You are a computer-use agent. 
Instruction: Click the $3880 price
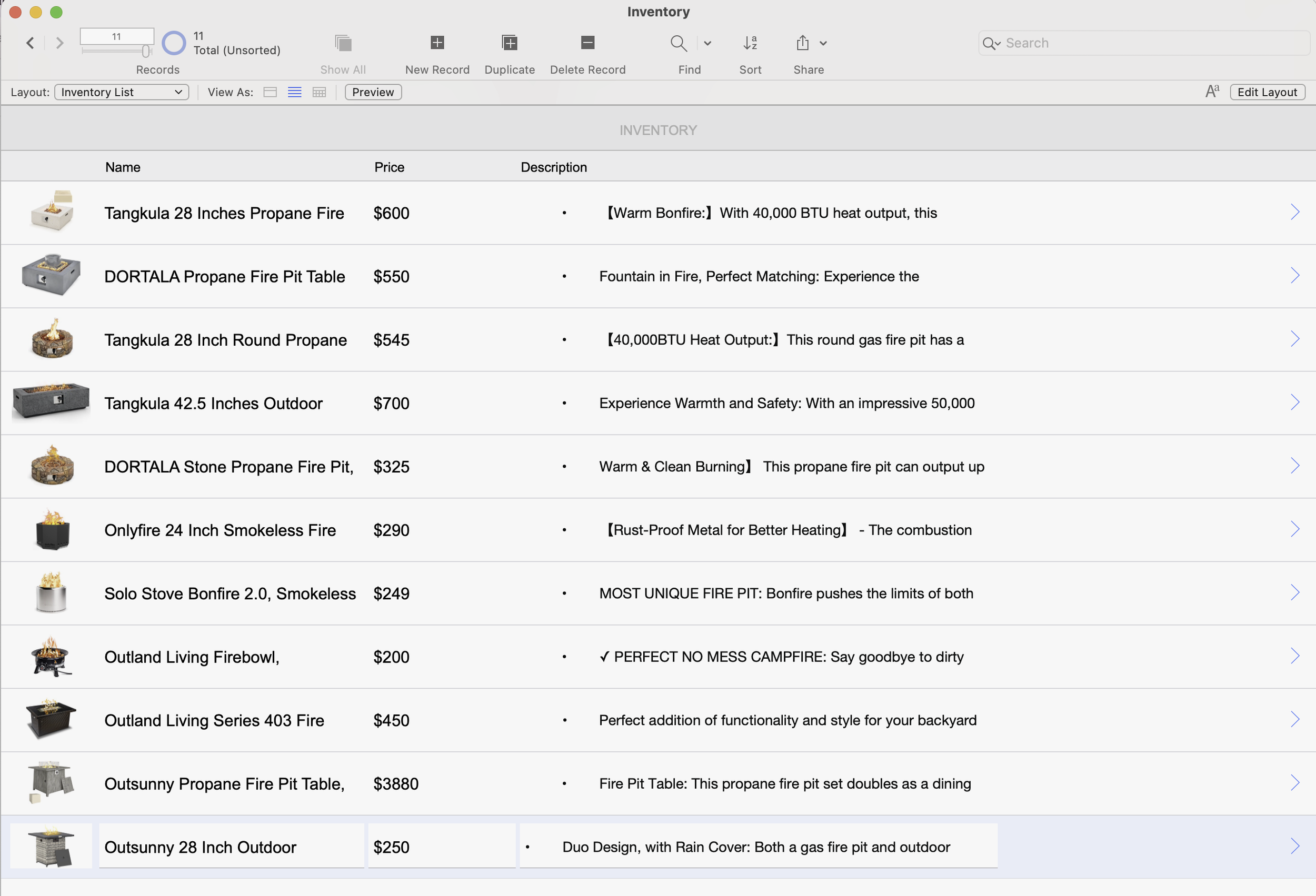396,784
